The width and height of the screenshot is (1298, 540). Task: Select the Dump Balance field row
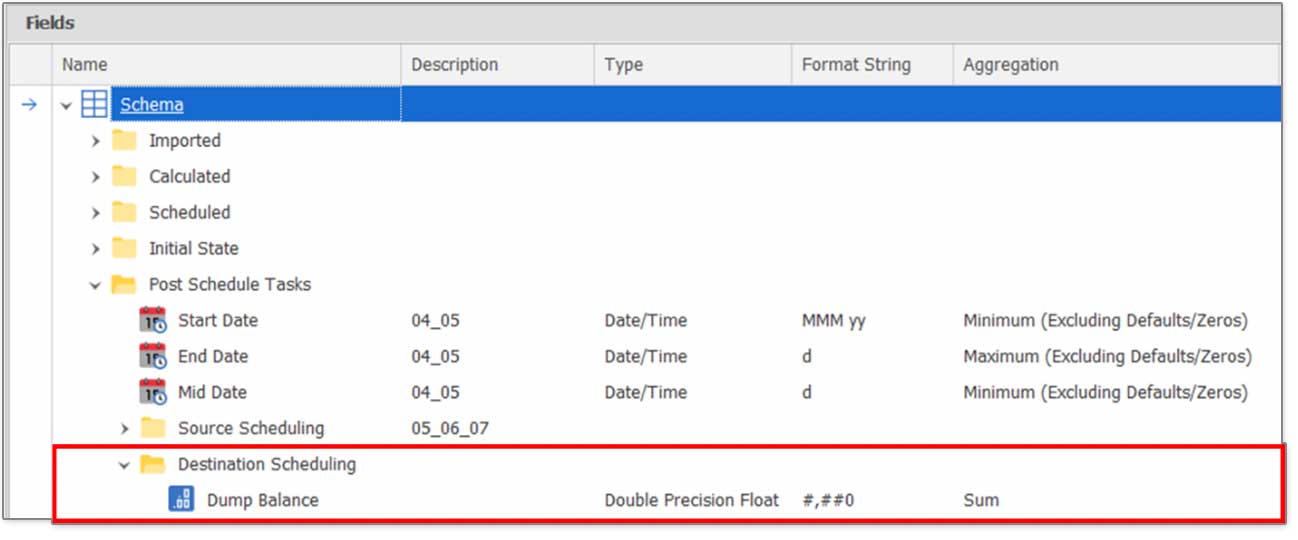667,500
